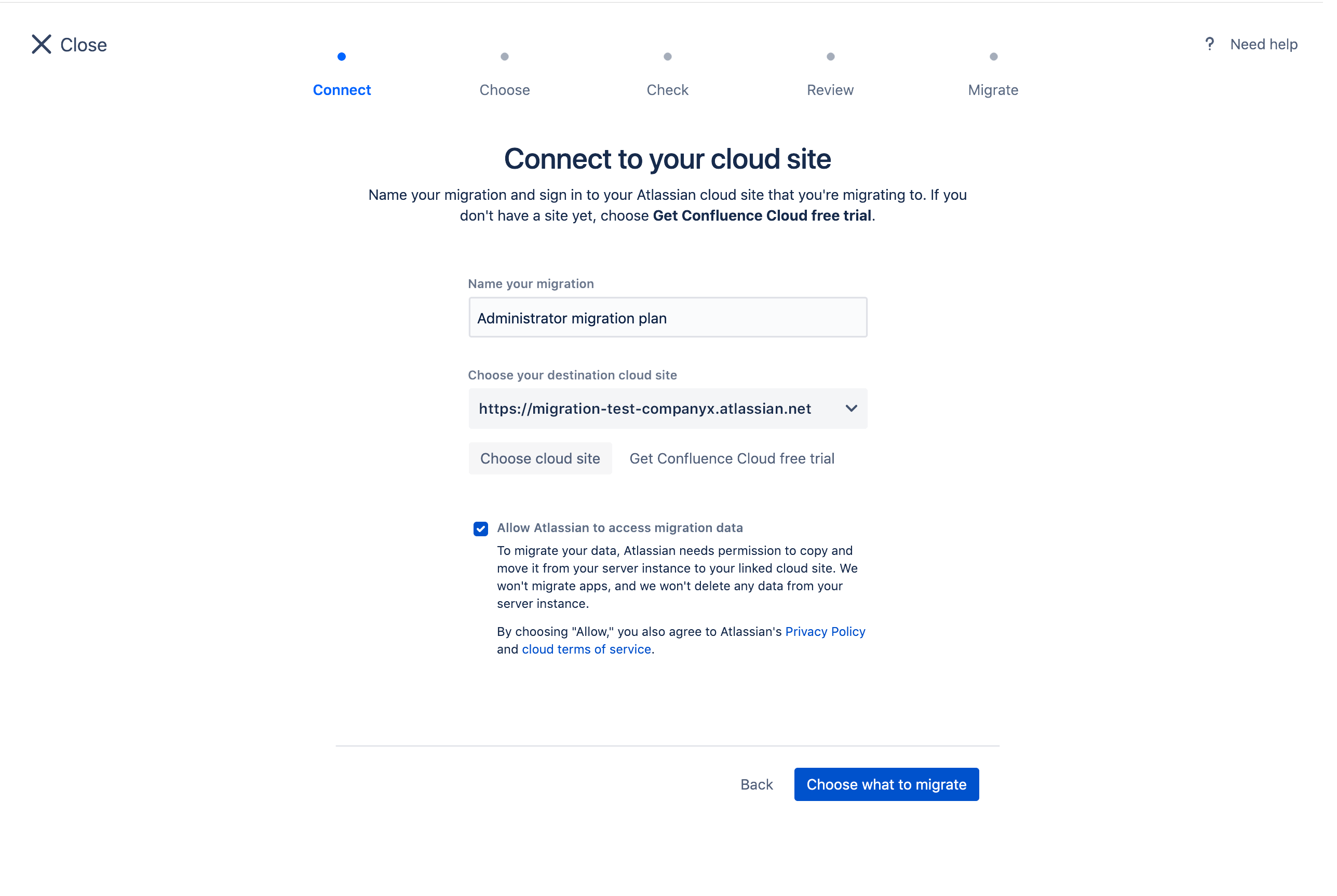
Task: Click the Review step dot indicator
Action: click(x=830, y=57)
